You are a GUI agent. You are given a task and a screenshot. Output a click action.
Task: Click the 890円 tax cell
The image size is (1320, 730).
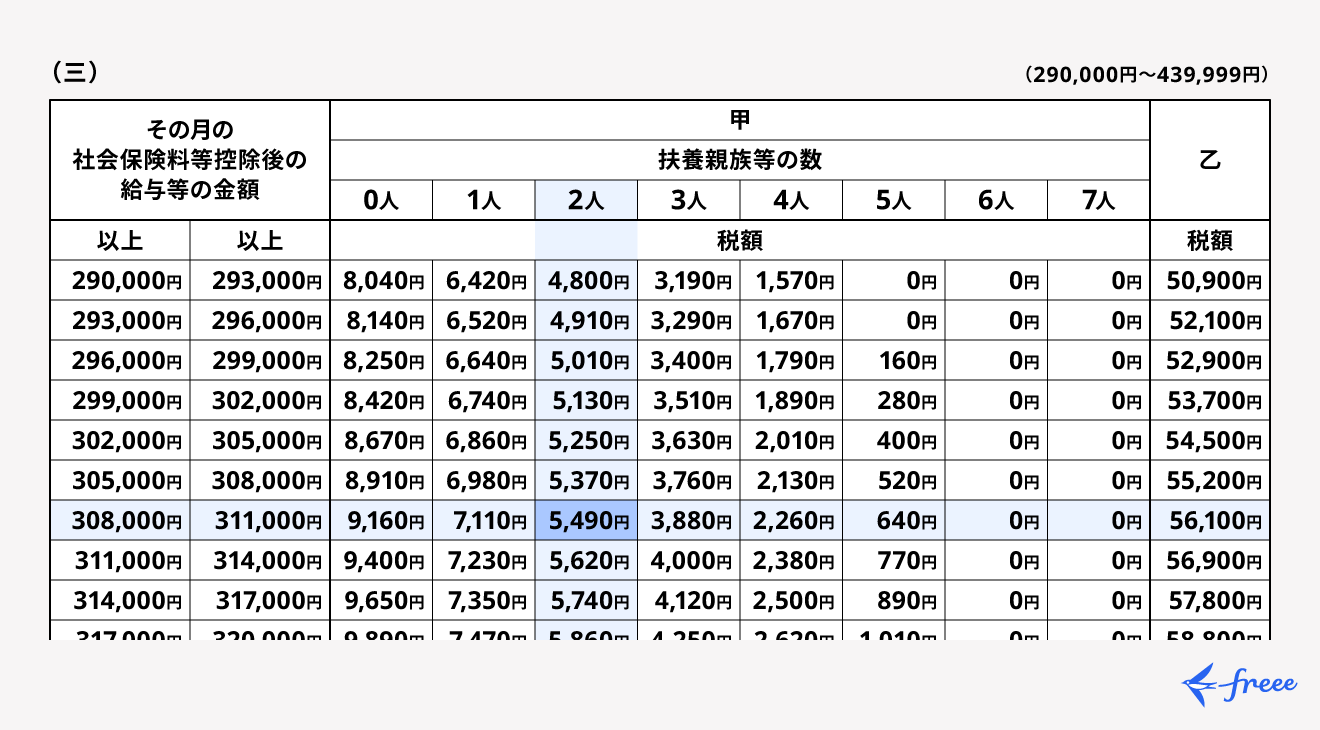point(893,600)
